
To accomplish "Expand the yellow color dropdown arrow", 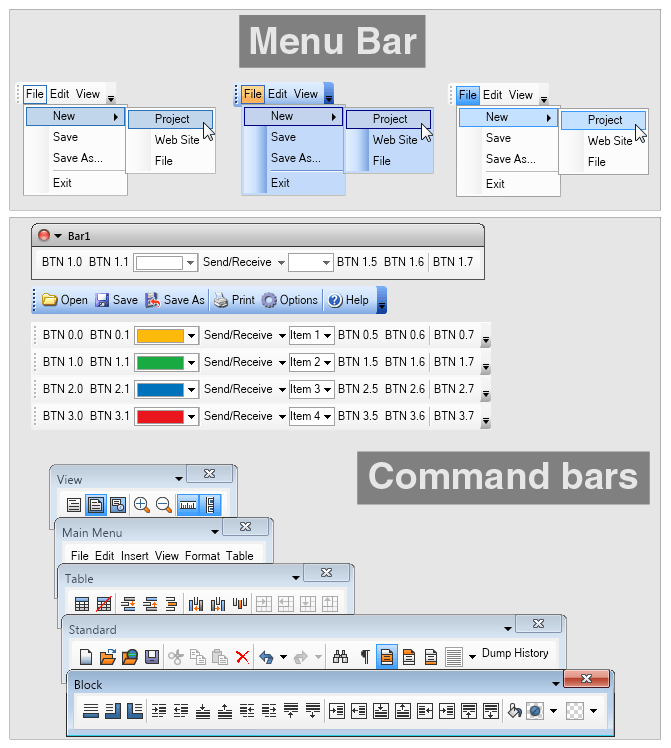I will [x=191, y=336].
